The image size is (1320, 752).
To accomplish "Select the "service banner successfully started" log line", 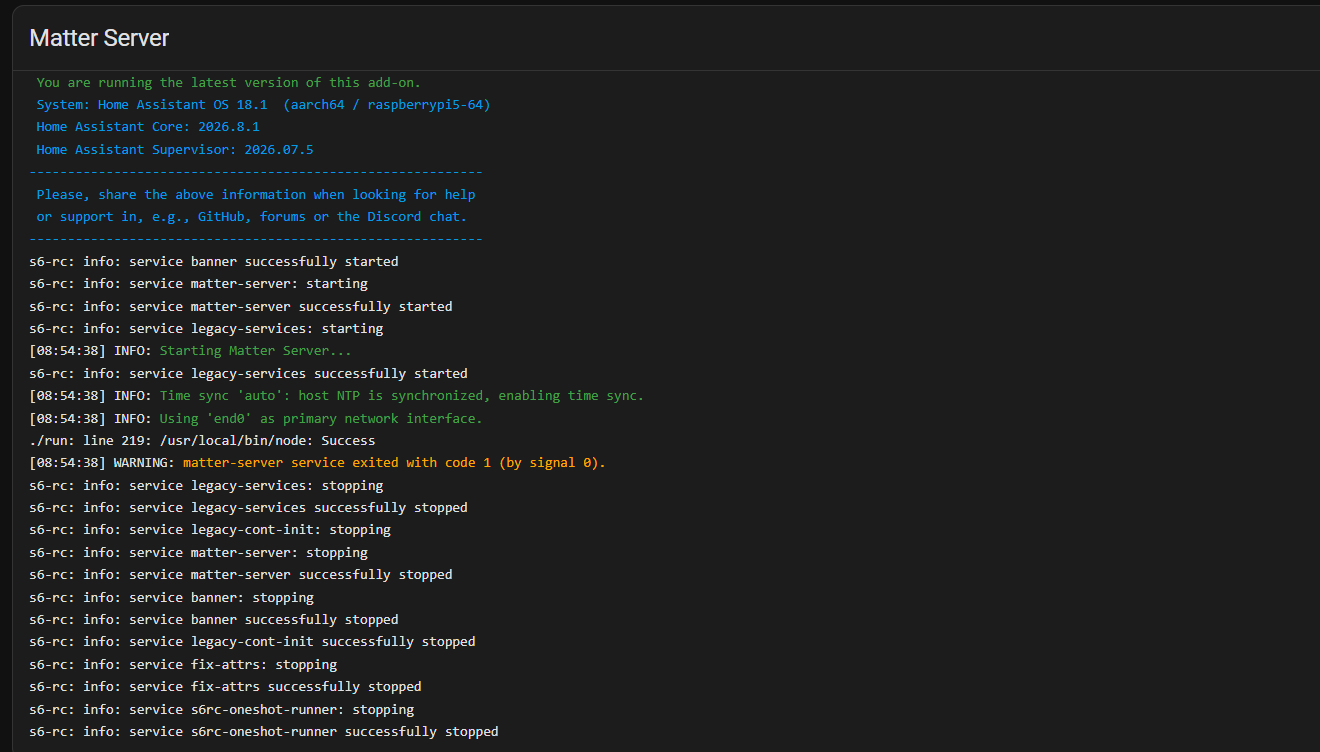I will (x=214, y=261).
